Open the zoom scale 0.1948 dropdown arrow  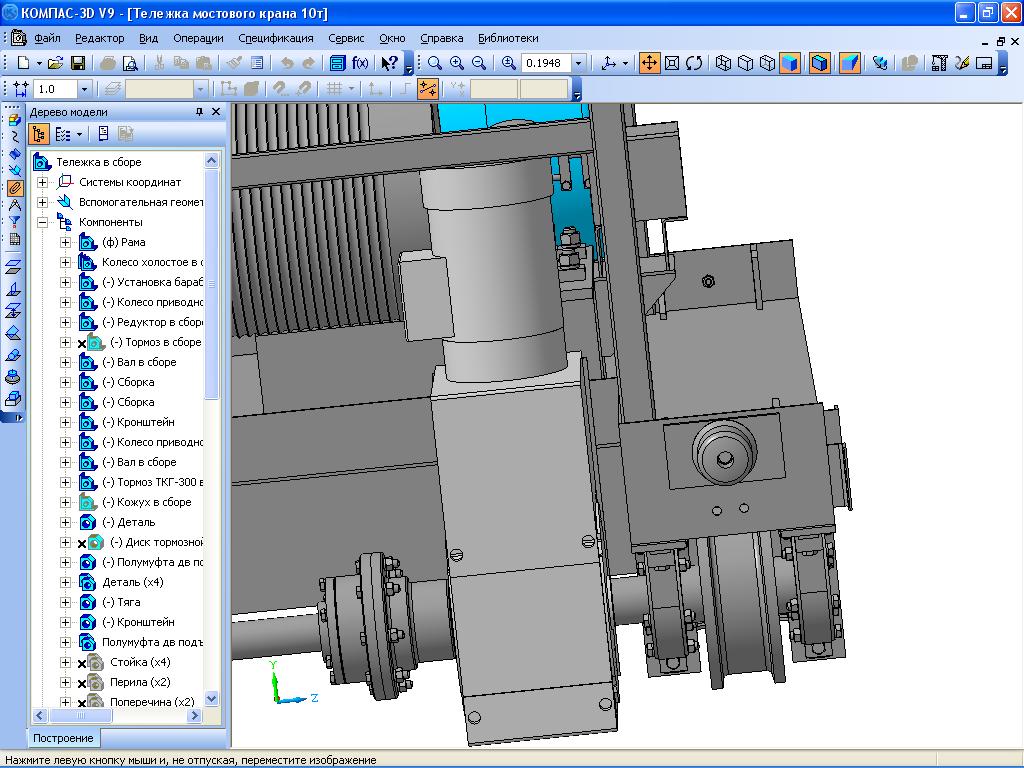point(578,63)
